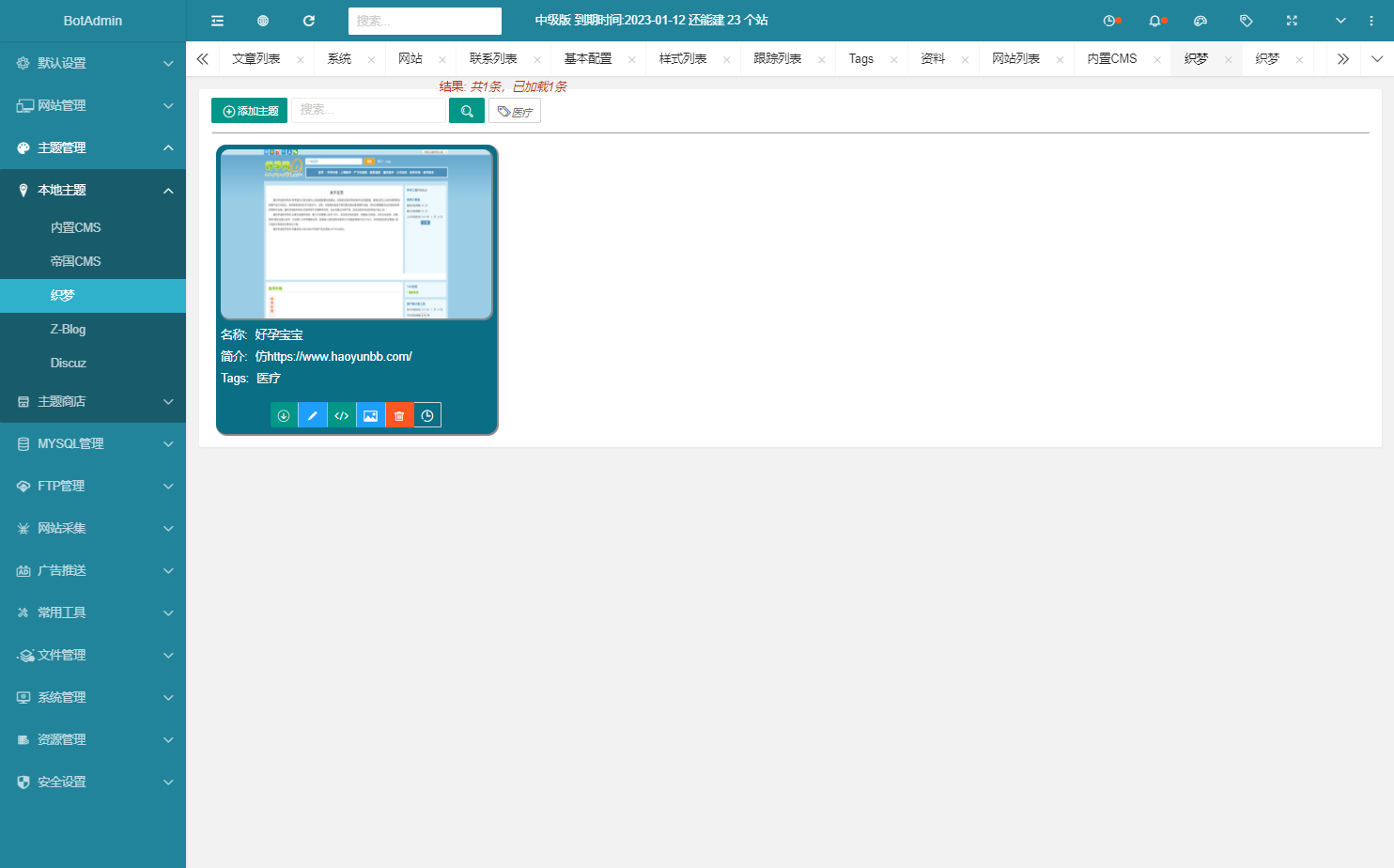Click the cloud icon beside 文件管理

(25, 655)
